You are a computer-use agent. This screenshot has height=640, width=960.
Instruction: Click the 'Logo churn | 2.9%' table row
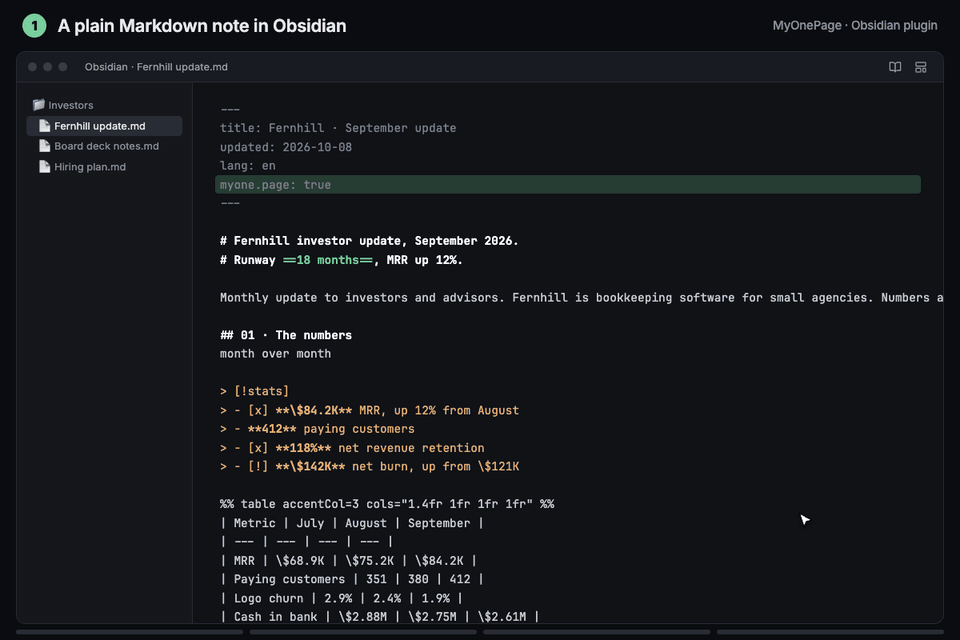[x=342, y=598]
